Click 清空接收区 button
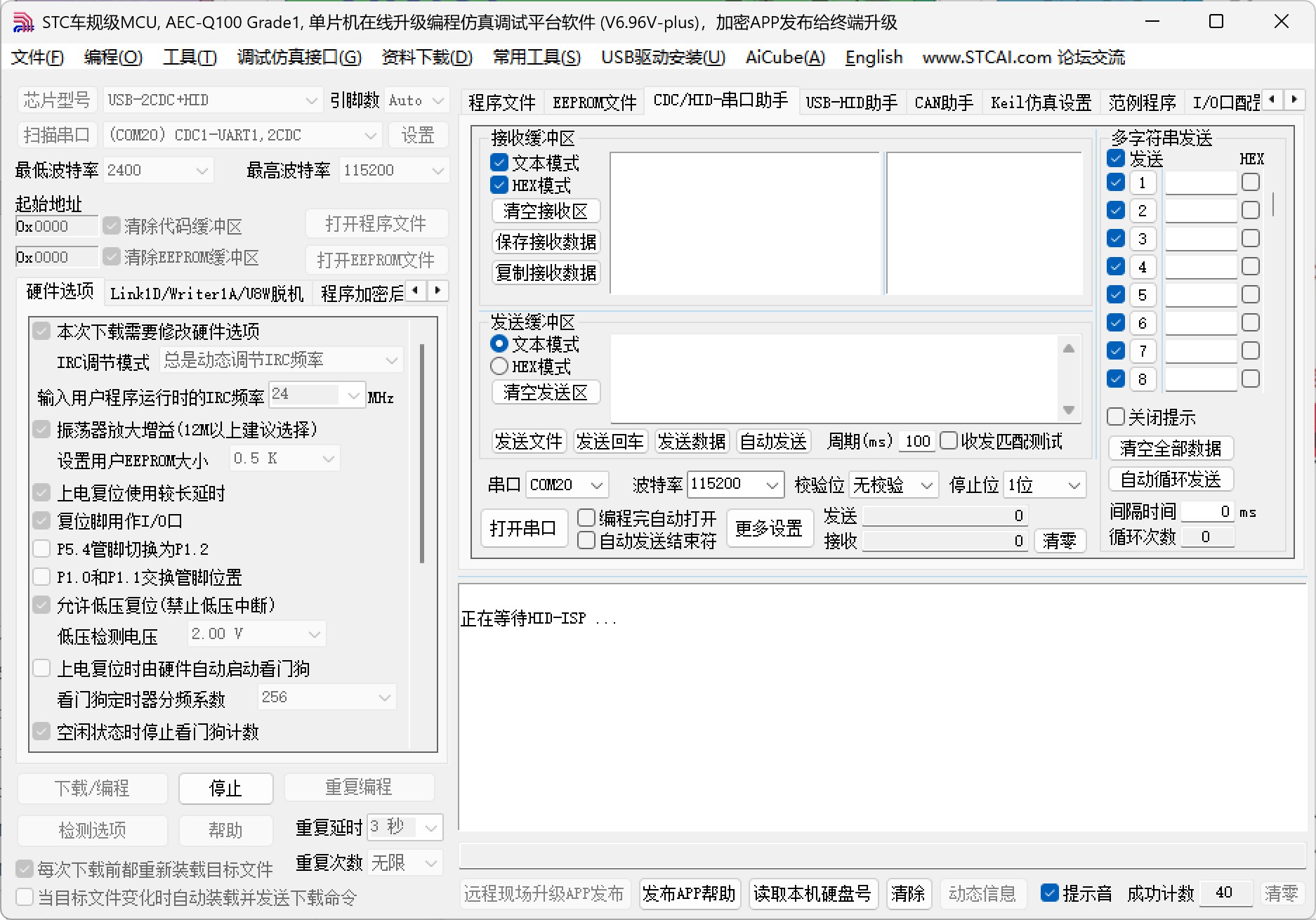The height and width of the screenshot is (920, 1316). coord(546,211)
